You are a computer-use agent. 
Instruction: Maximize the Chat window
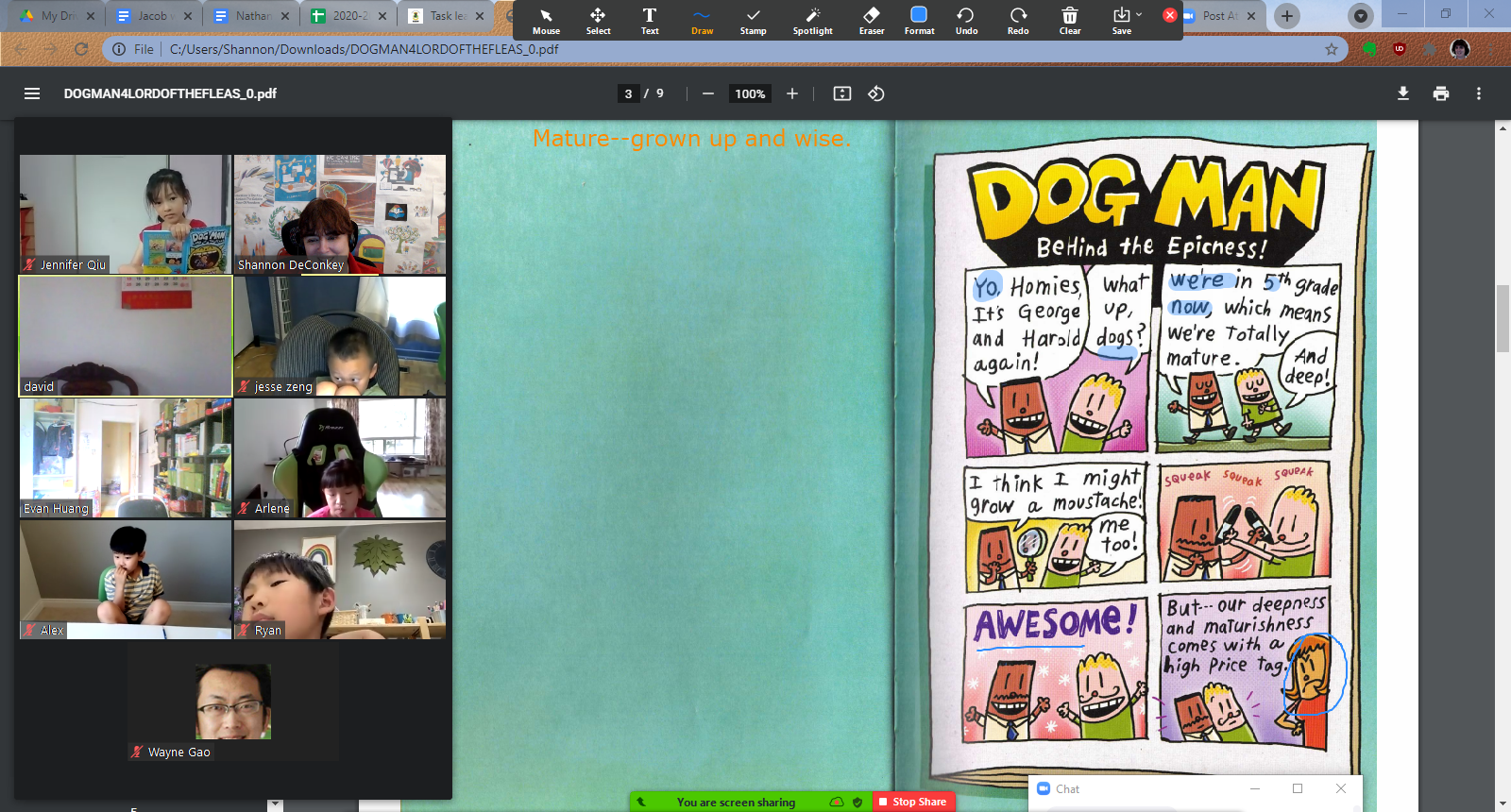pyautogui.click(x=1298, y=788)
